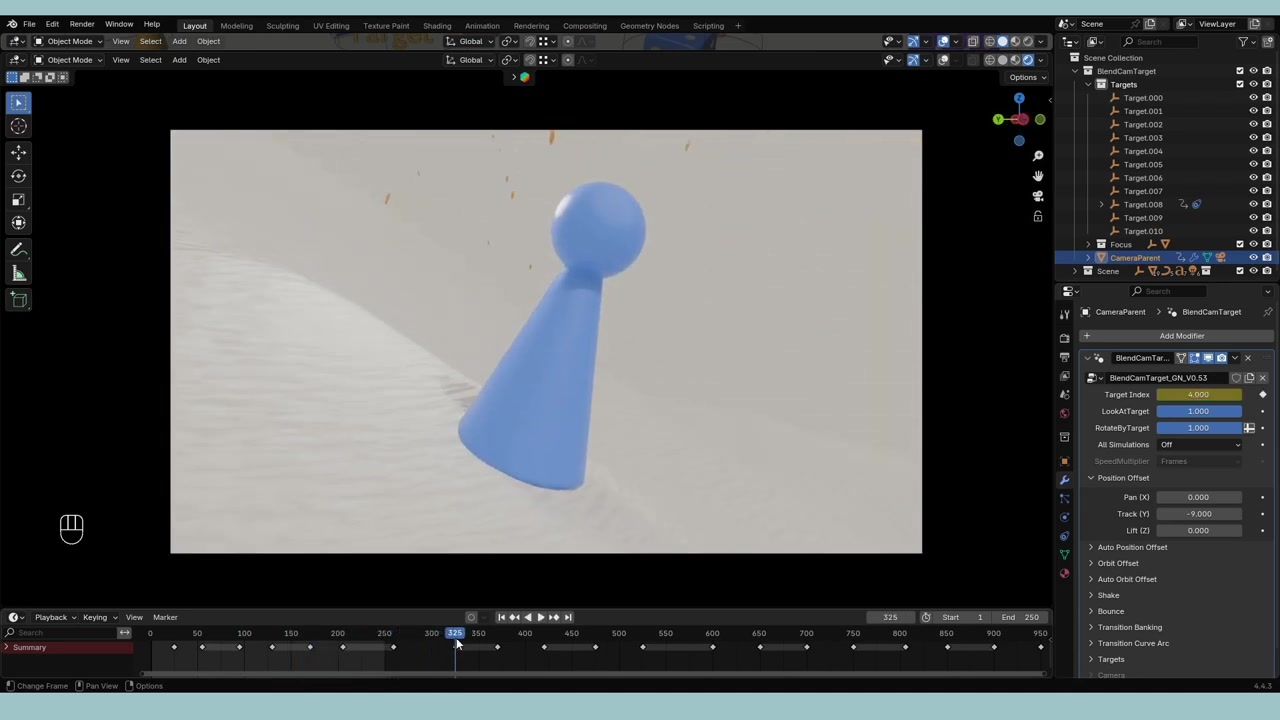Image resolution: width=1280 pixels, height=720 pixels.
Task: Hide Target.004 with its eye icon
Action: pyautogui.click(x=1253, y=151)
